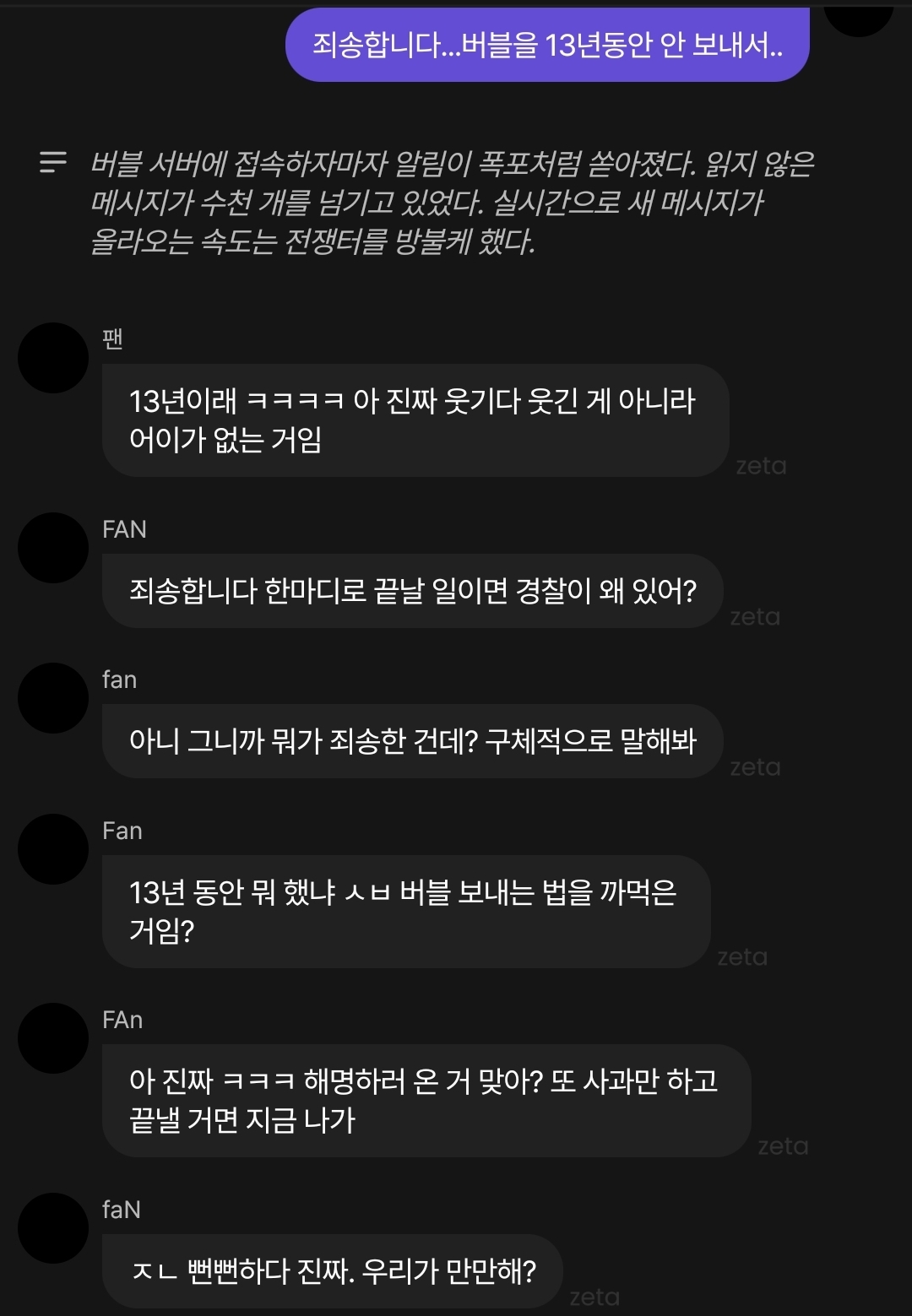This screenshot has height=1316, width=912.
Task: Select the message saying 구체적으로 말해봐
Action: pyautogui.click(x=413, y=741)
